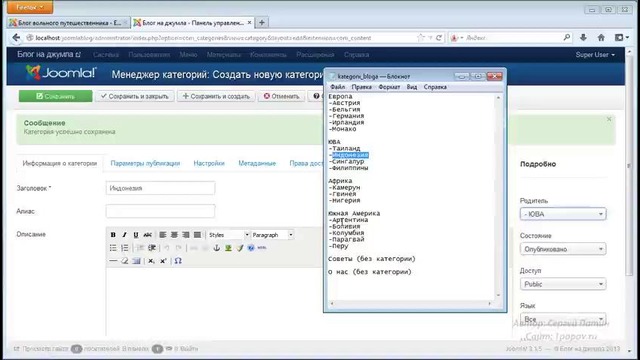Viewport: 640px width, 360px height.
Task: Open the orange Firefox menu button
Action: point(30,7)
